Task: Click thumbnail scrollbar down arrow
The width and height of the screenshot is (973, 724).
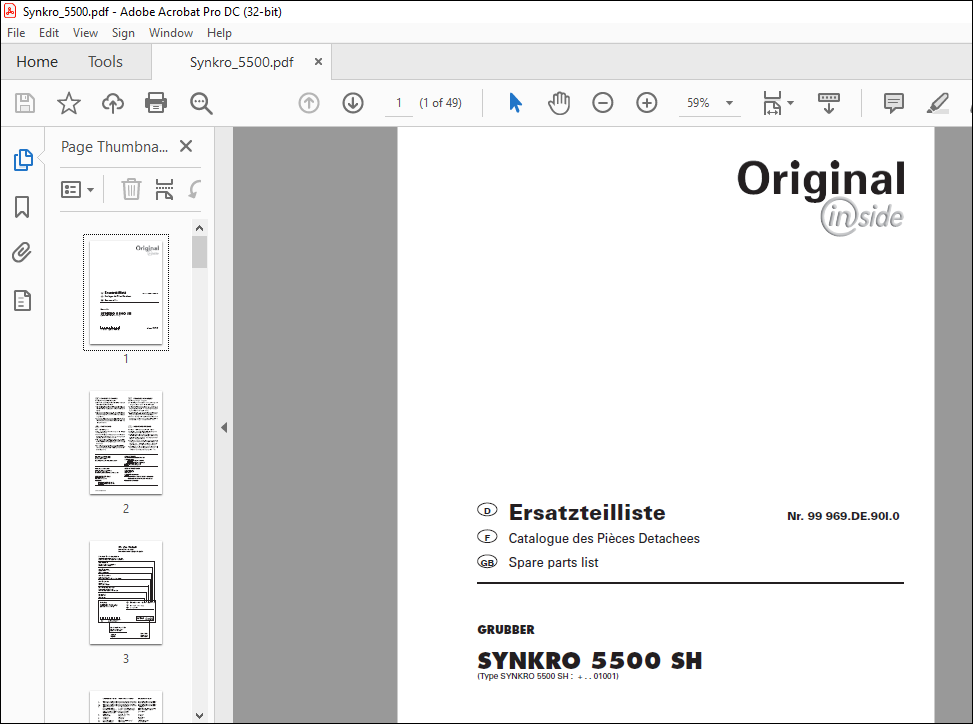Action: 199,715
